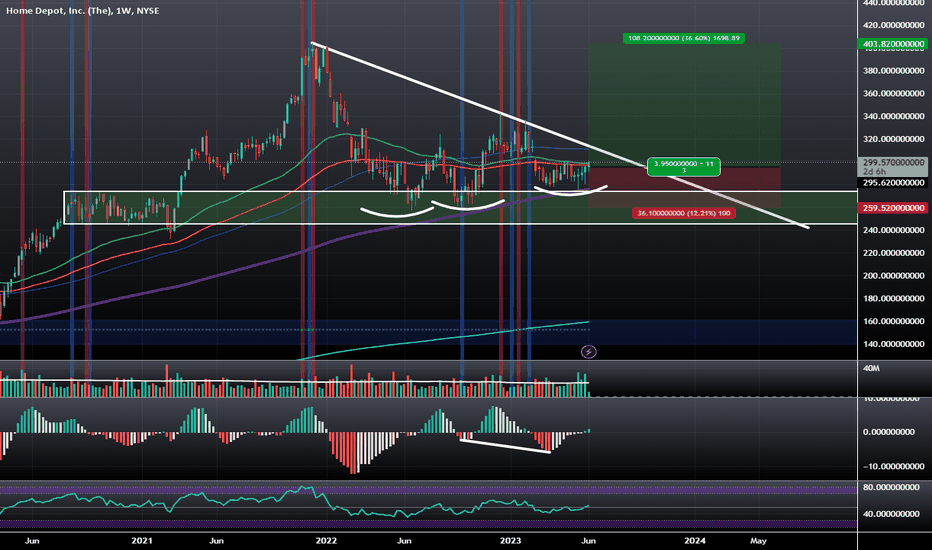Click the 360.000000000 price axis value
This screenshot has height=550, width=932.
893,93
